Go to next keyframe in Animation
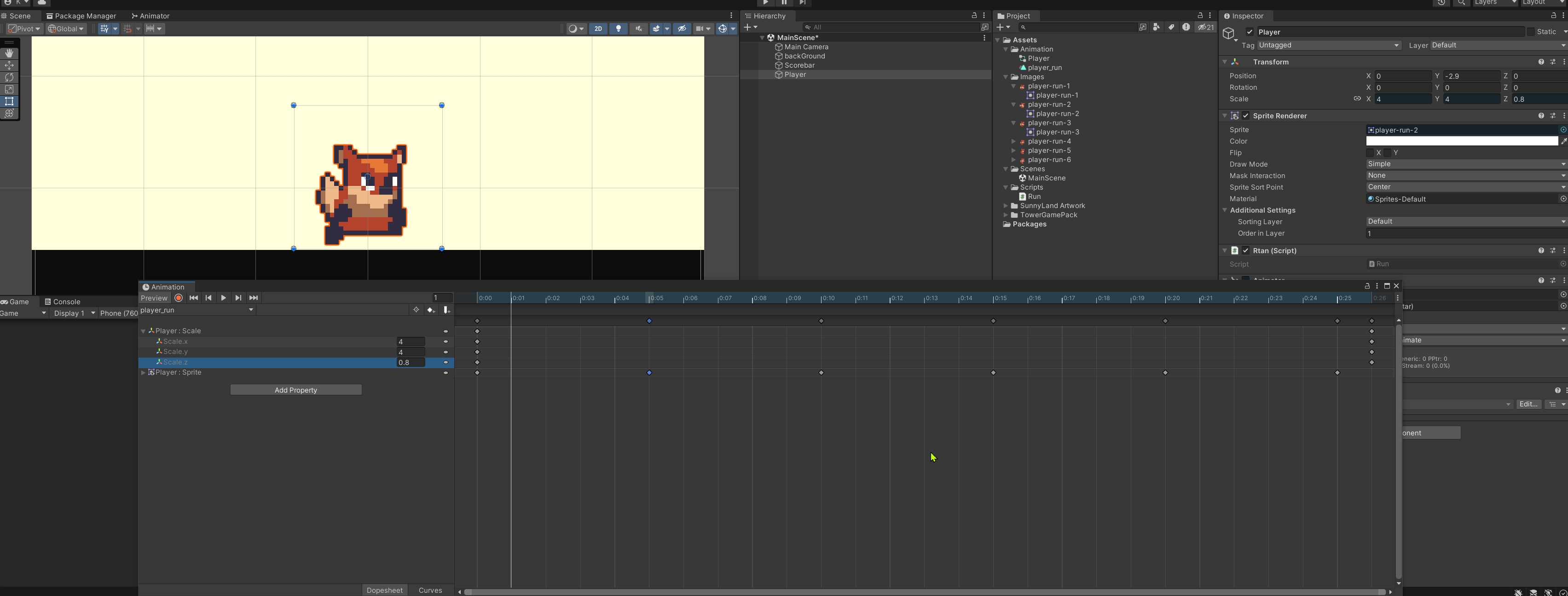The image size is (1568, 596). coord(238,298)
